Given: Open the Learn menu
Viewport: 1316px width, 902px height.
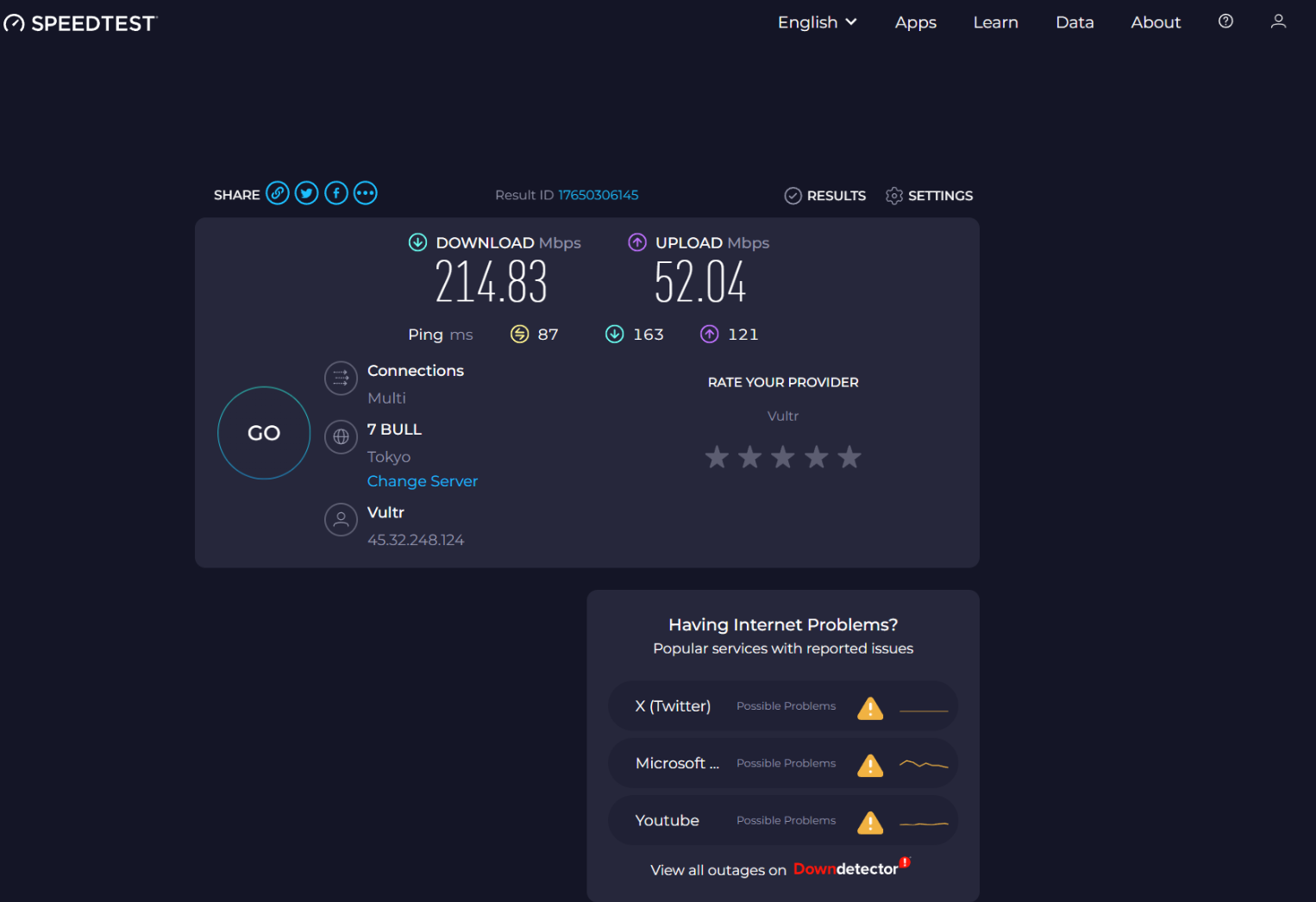Looking at the screenshot, I should [995, 22].
